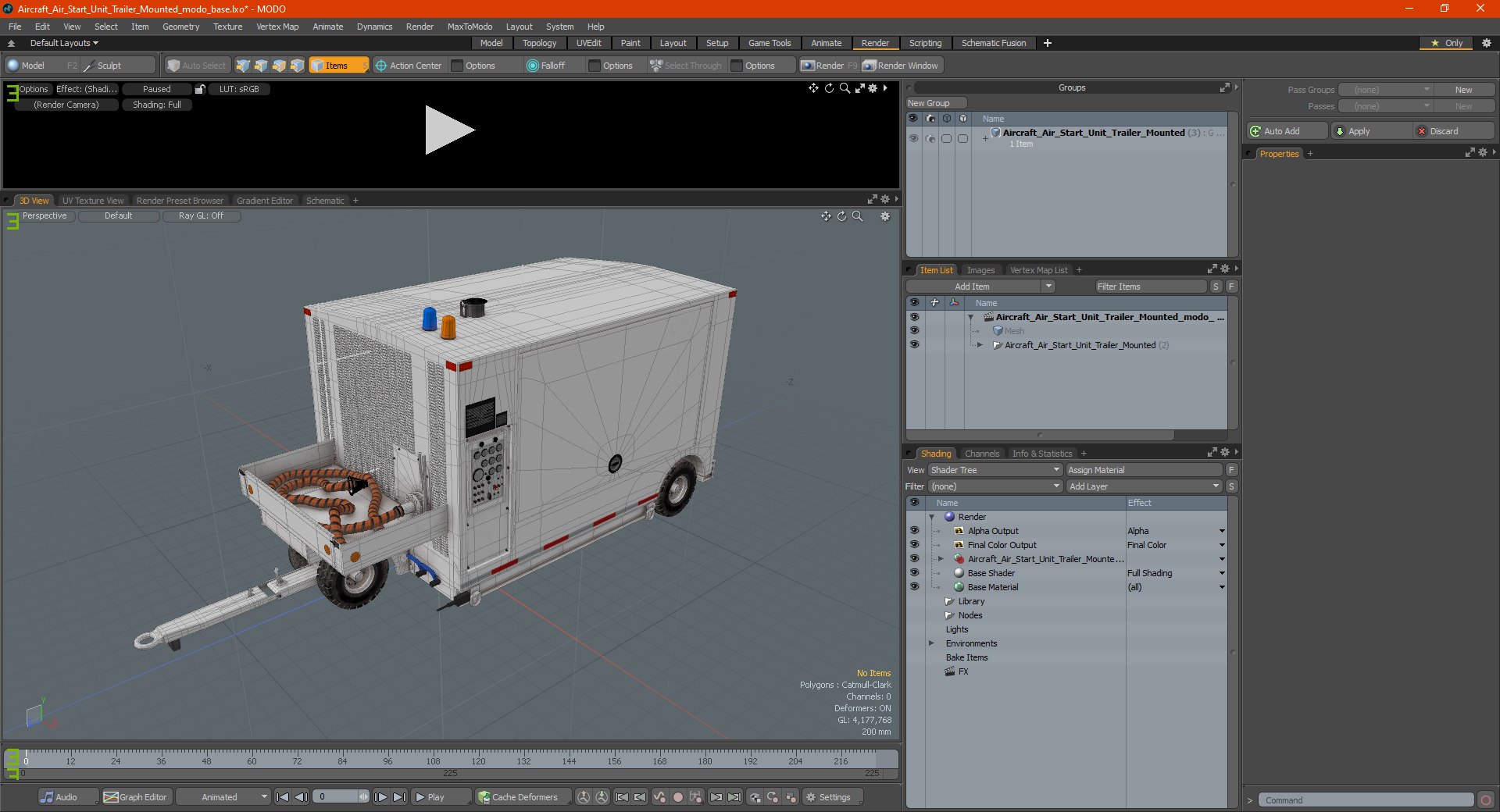This screenshot has height=812, width=1500.
Task: Click the Cache Deformers icon
Action: [484, 797]
